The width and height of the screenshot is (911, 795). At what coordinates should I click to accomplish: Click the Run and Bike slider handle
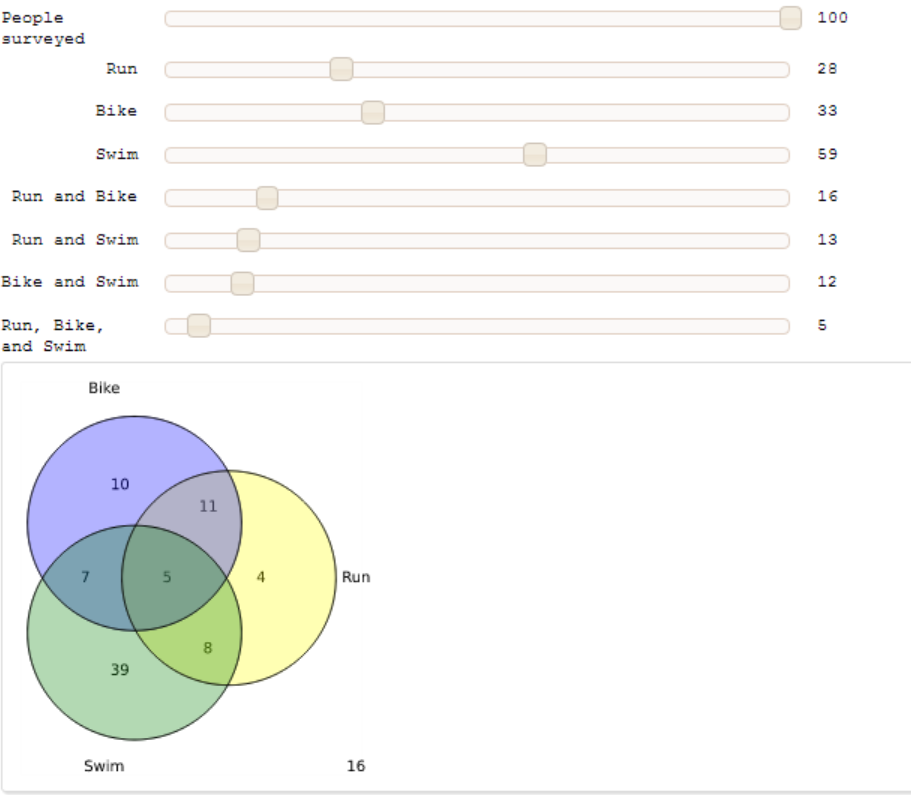tap(267, 197)
